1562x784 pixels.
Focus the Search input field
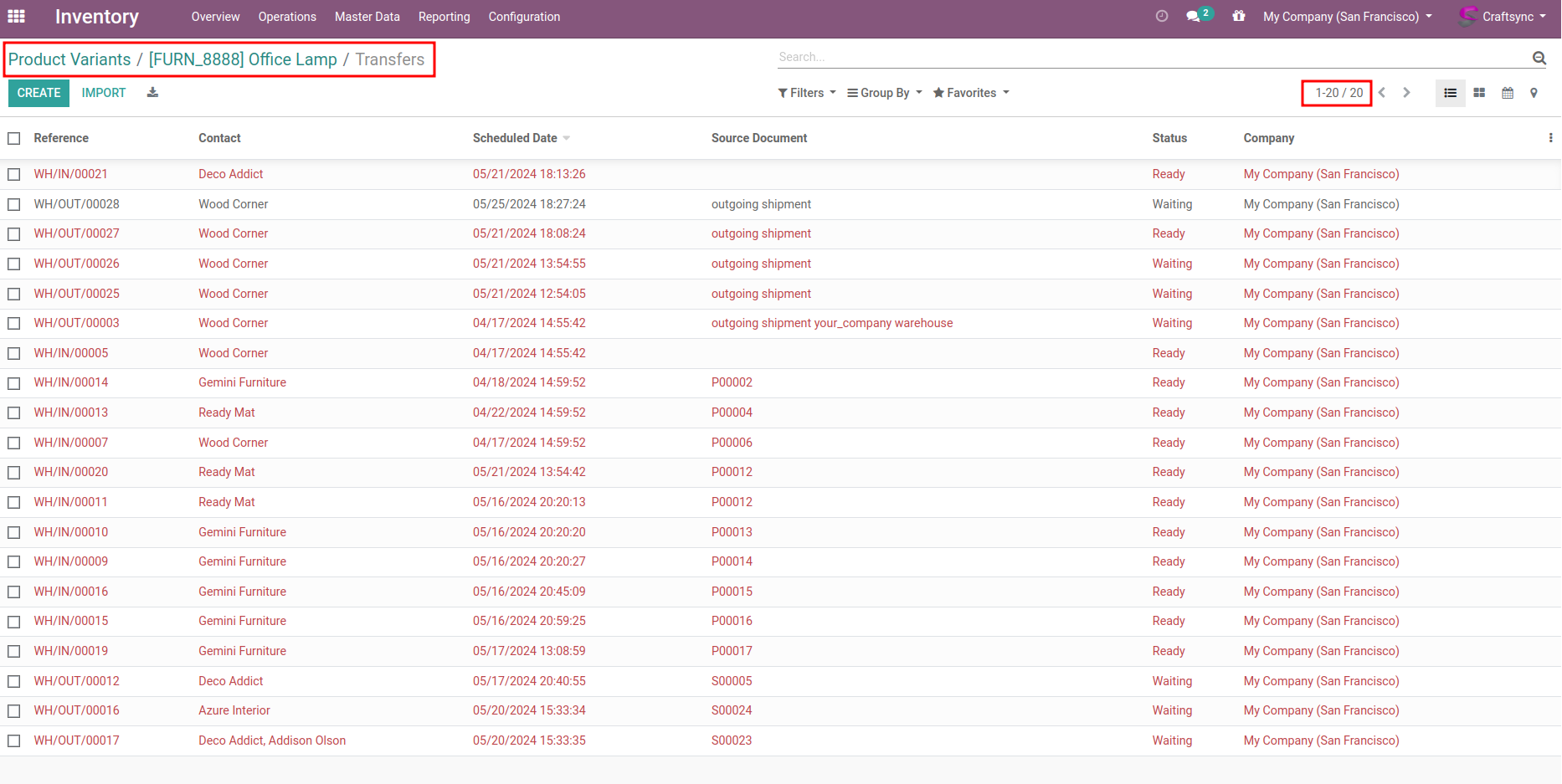[x=1147, y=57]
